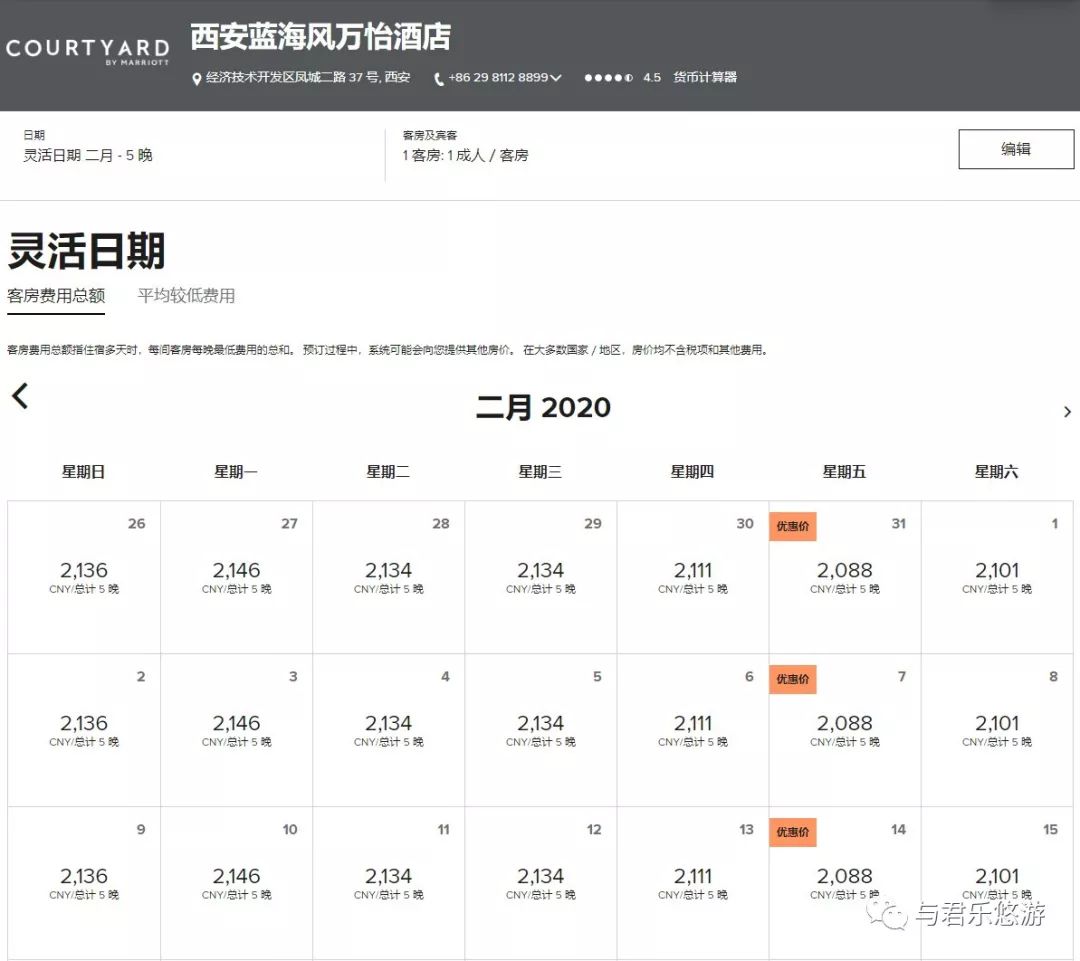The width and height of the screenshot is (1080, 961).
Task: Select date 8 priced 2,101
Action: (997, 730)
